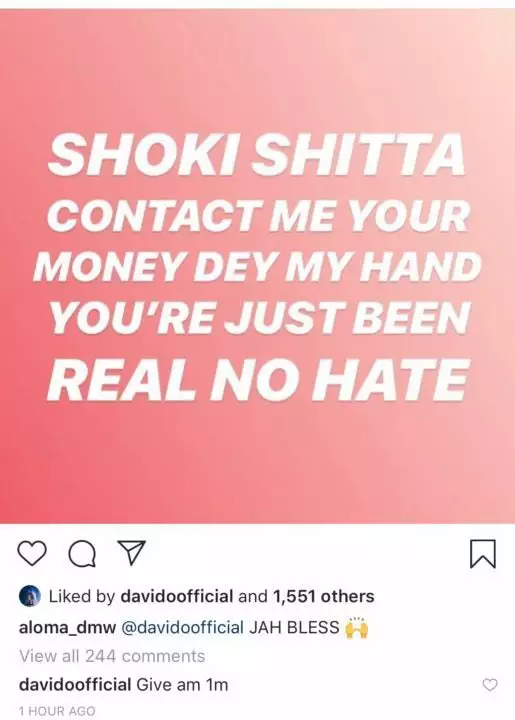Share the post via the paper plane icon
This screenshot has width=515, height=720.
coord(132,552)
